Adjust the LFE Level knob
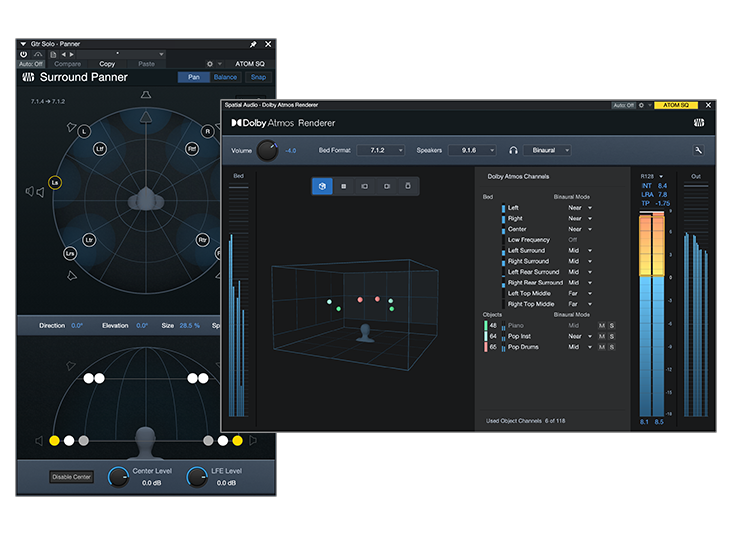The height and width of the screenshot is (534, 732). 197,477
